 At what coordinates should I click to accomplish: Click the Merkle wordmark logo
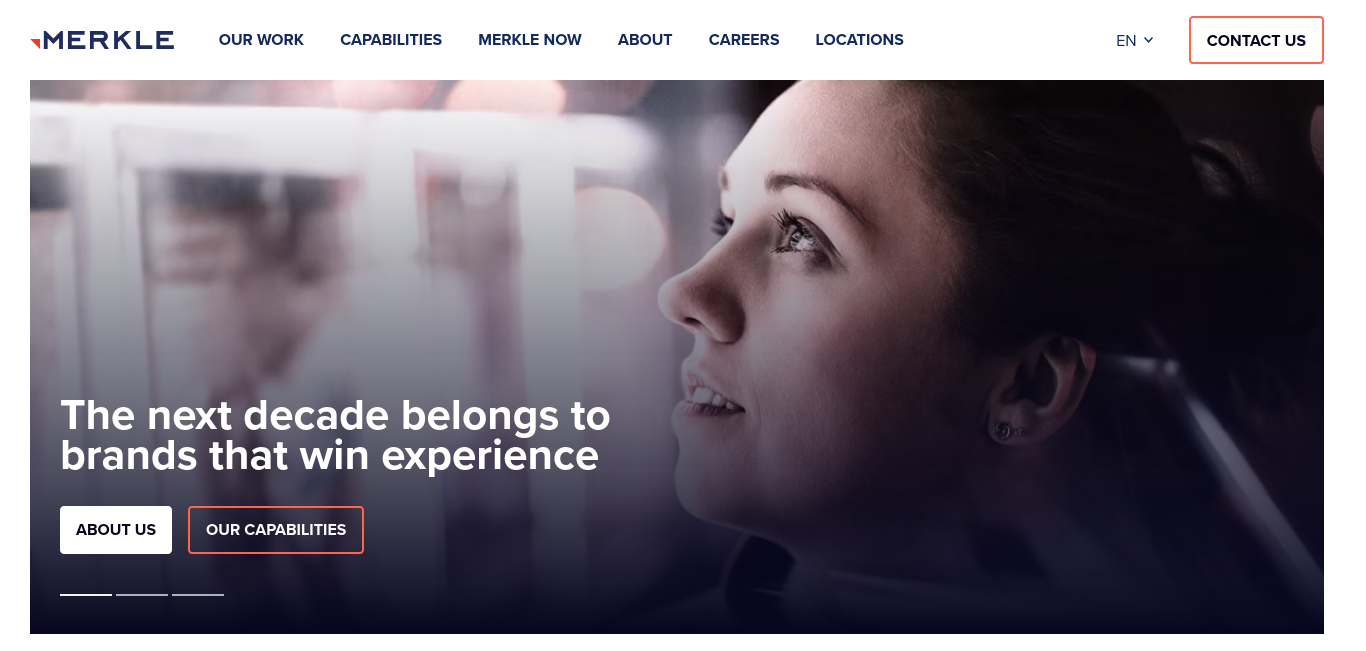coord(108,40)
